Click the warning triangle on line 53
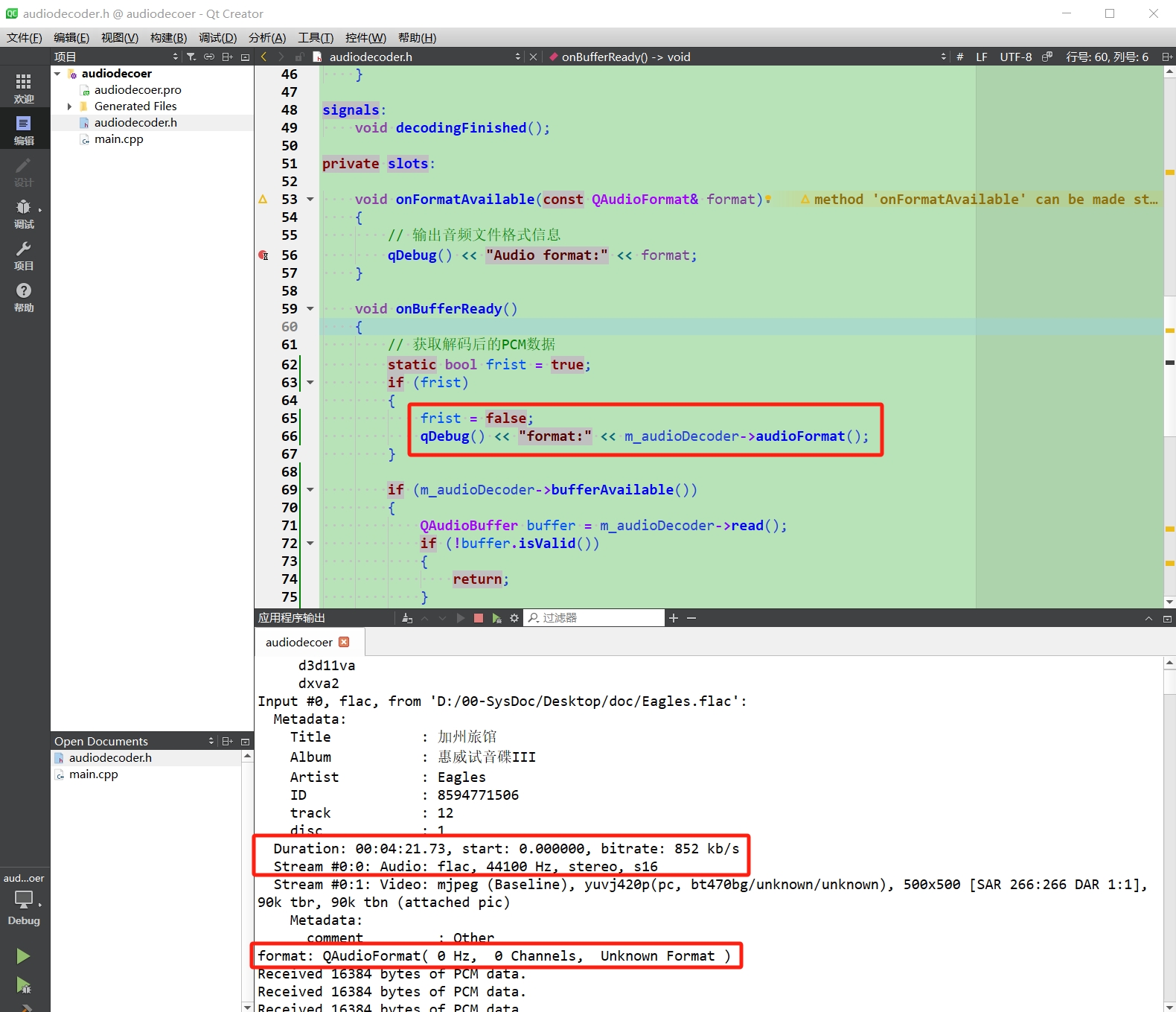Screen dimensions: 1176x1012 click(263, 200)
